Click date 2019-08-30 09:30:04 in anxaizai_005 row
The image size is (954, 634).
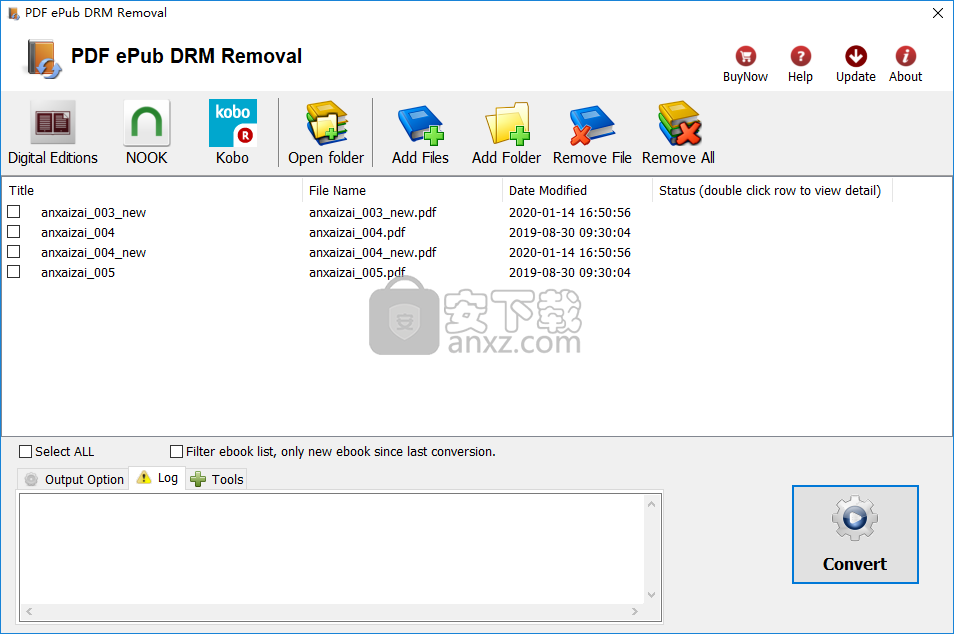(x=569, y=273)
